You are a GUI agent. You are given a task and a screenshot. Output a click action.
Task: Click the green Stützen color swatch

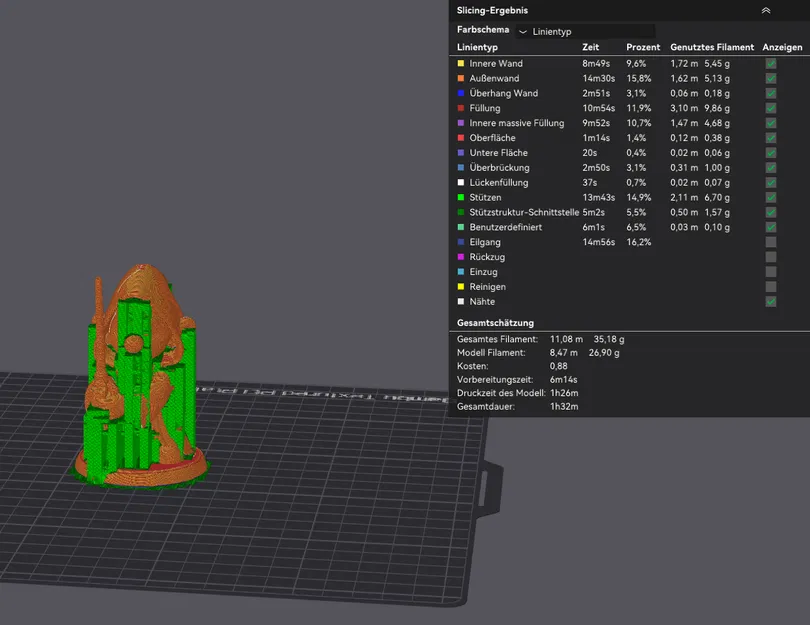click(x=460, y=197)
